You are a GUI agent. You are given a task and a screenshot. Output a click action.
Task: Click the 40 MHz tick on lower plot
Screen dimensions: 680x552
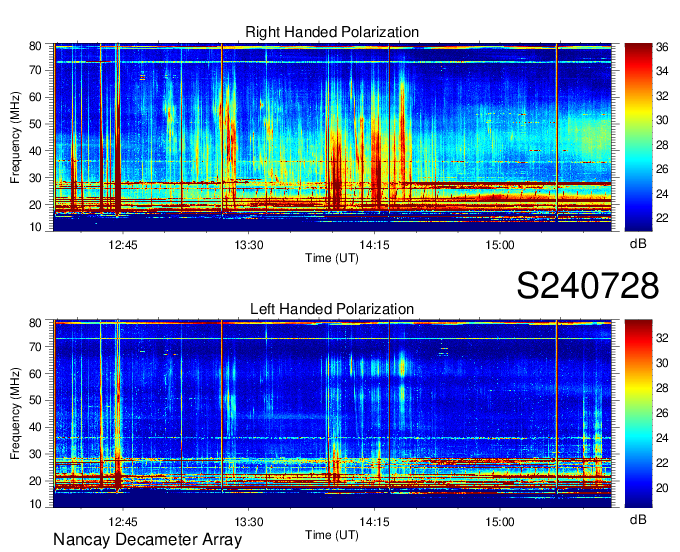pos(35,427)
